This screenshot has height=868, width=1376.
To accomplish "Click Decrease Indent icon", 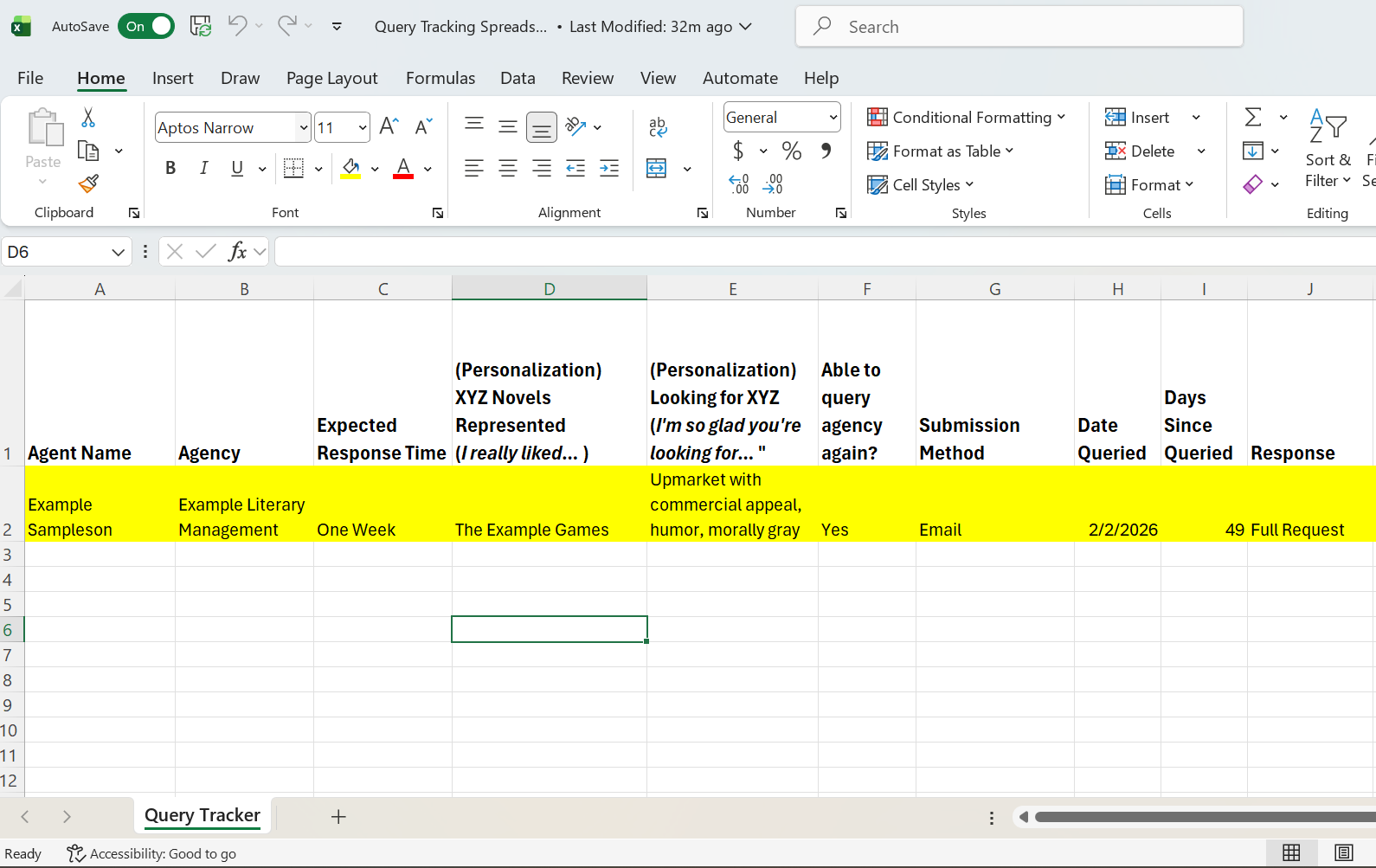I will (x=575, y=168).
